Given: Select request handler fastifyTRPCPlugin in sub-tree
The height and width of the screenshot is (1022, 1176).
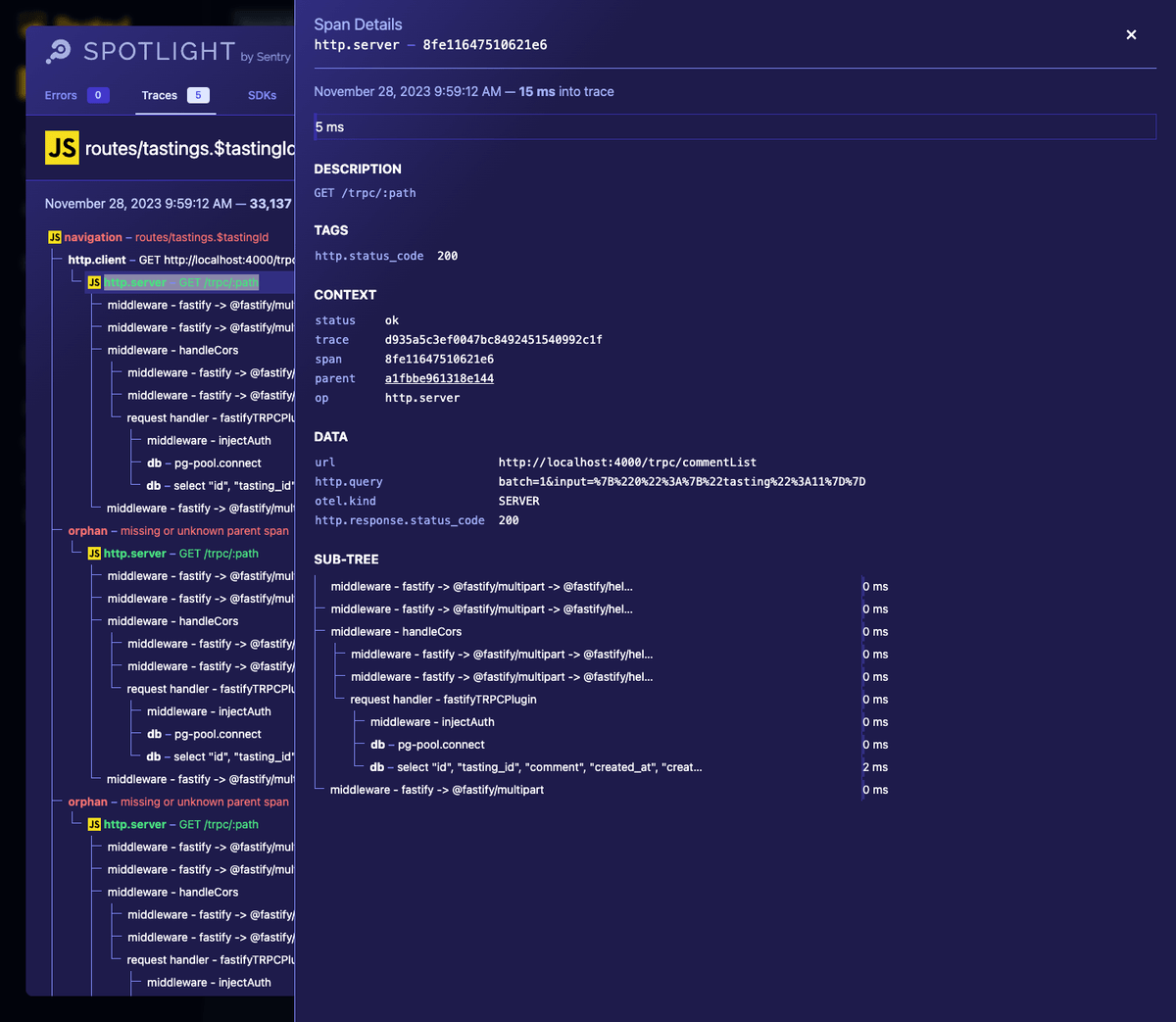Looking at the screenshot, I should click(443, 700).
